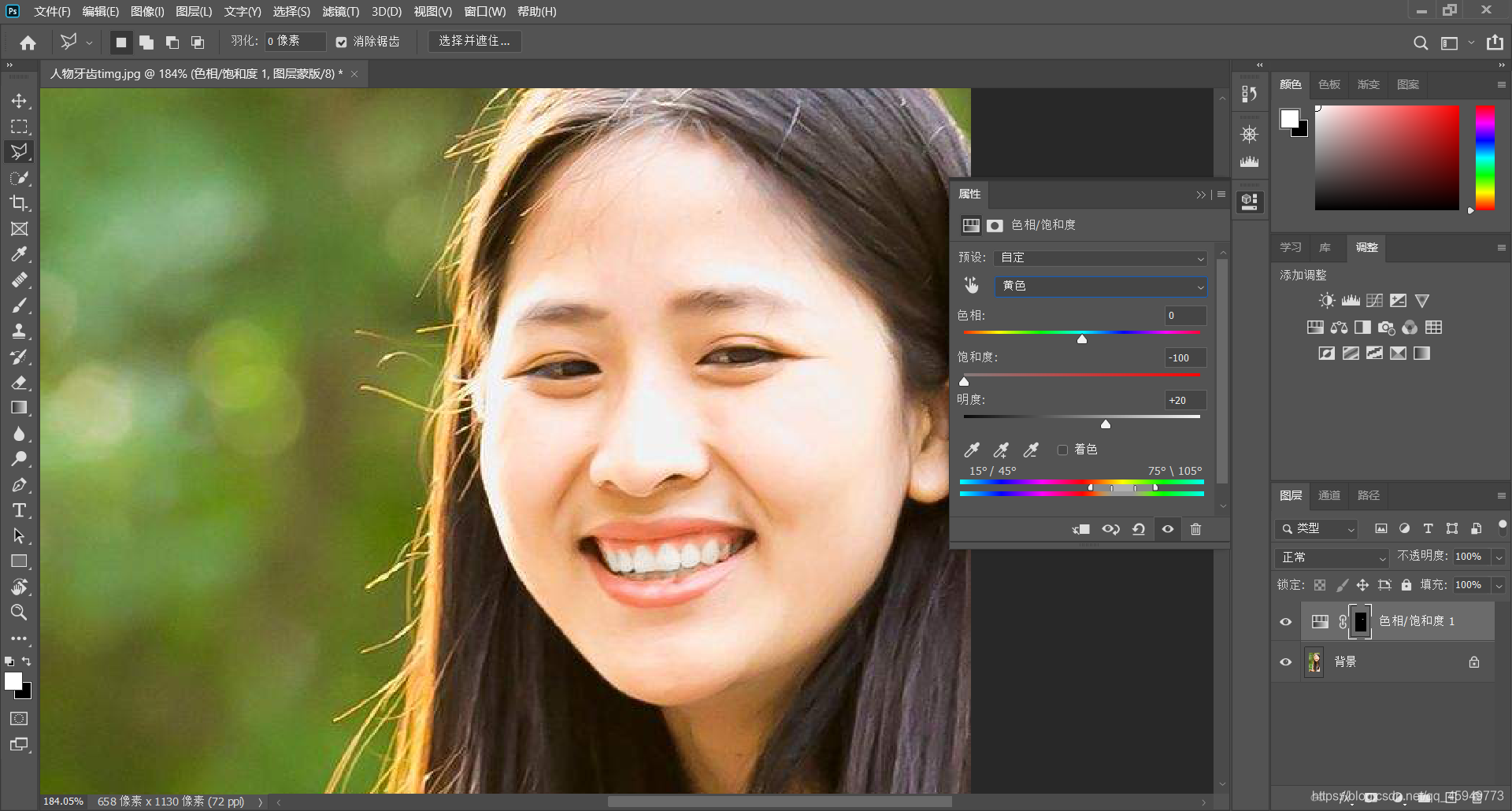
Task: Select the Quick Selection tool
Action: pos(19,178)
